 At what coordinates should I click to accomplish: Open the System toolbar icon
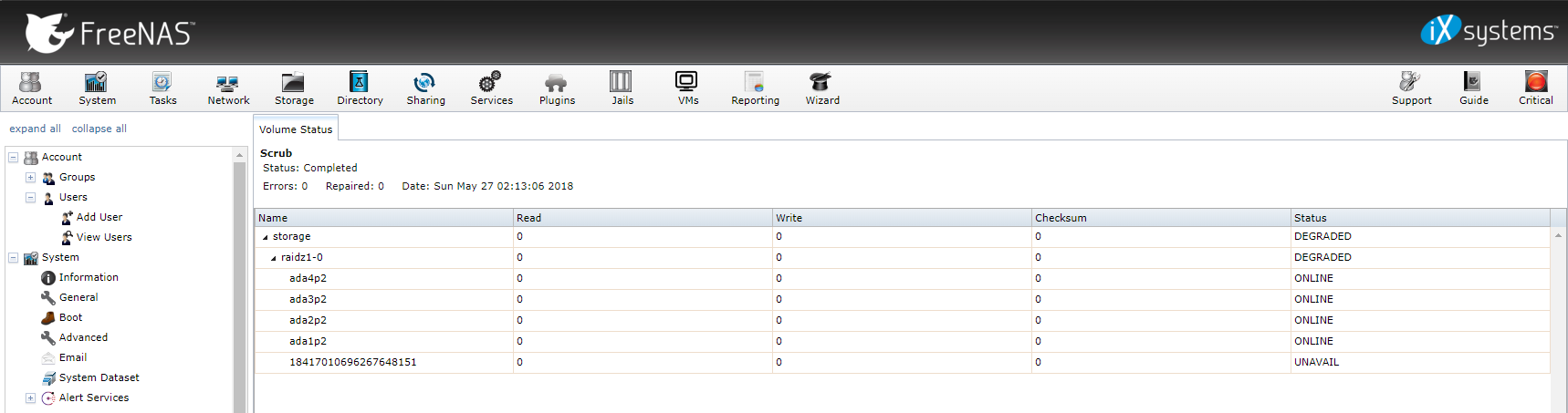(97, 88)
